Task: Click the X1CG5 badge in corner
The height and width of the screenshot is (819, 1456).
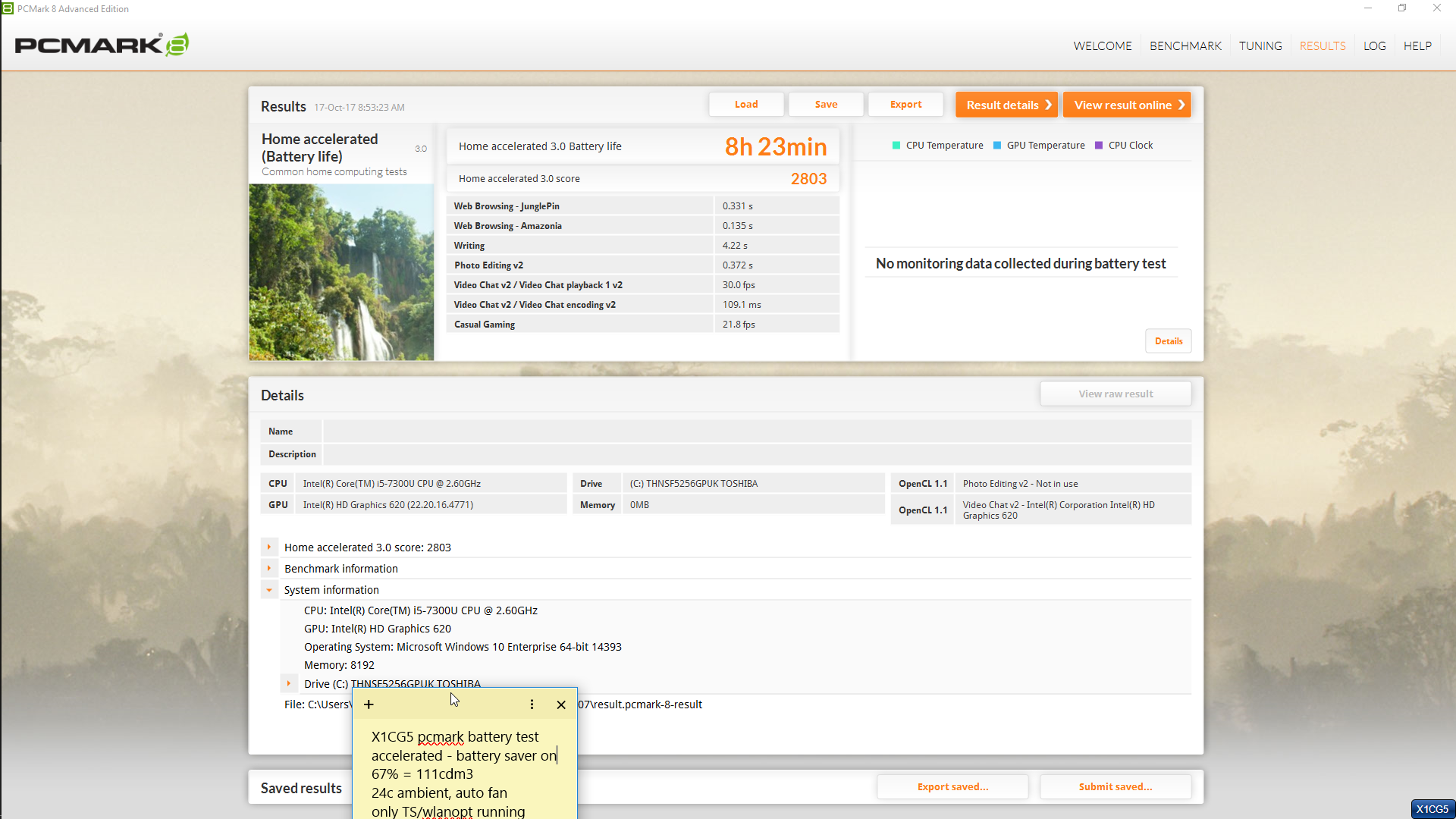Action: click(1432, 809)
